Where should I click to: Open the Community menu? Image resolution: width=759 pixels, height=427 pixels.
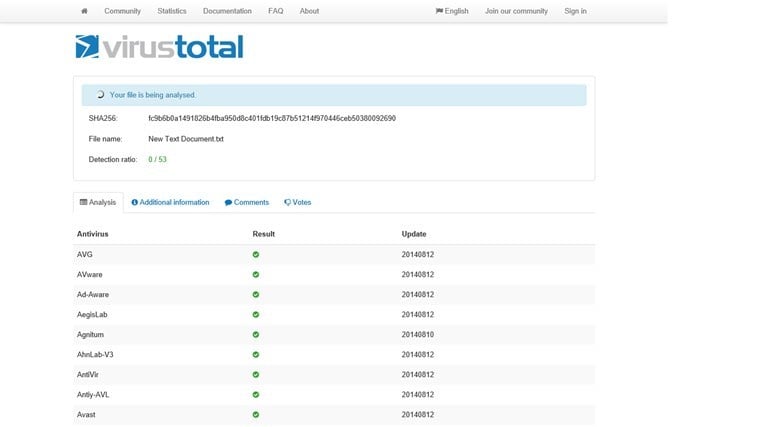(x=122, y=11)
